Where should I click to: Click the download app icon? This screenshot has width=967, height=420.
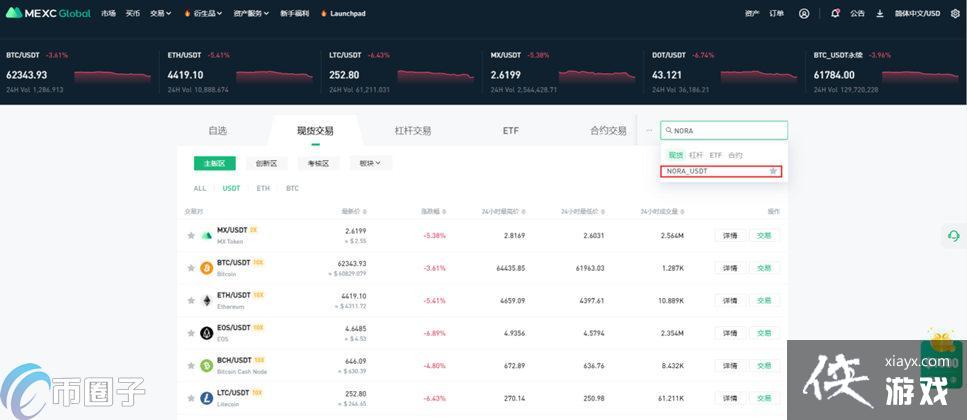880,14
